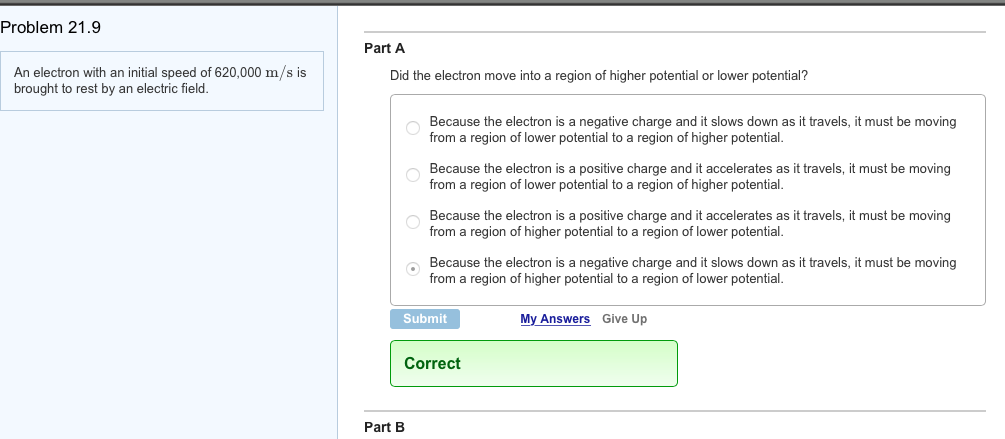Screen dimensions: 1005x439
Task: Click the word 'Correct' in the feedback
Action: coord(432,364)
